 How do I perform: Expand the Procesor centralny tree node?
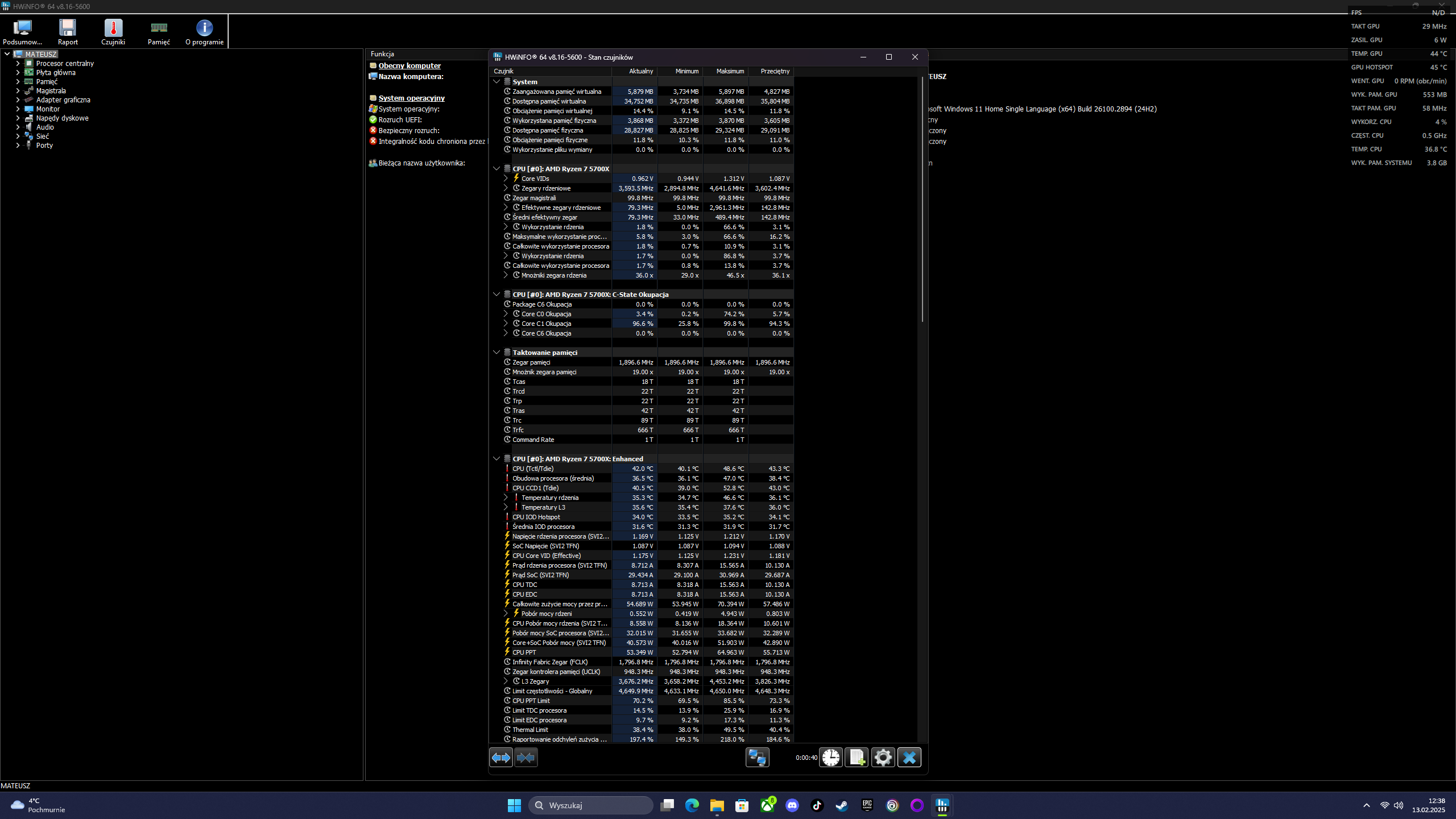point(18,64)
